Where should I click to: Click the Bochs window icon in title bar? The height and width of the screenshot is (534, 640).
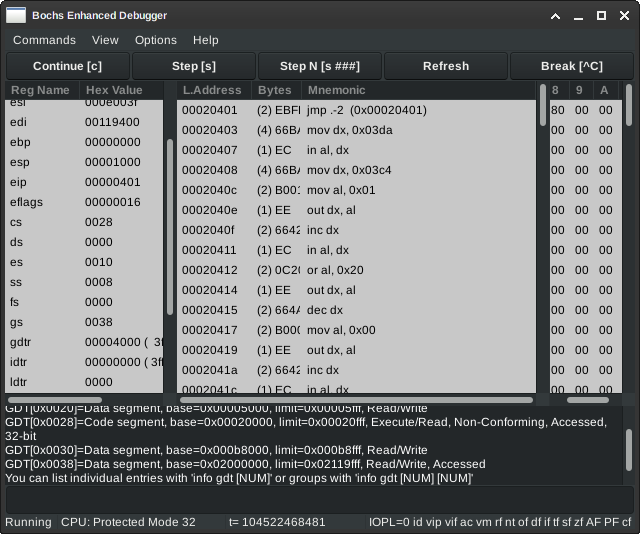pos(16,16)
